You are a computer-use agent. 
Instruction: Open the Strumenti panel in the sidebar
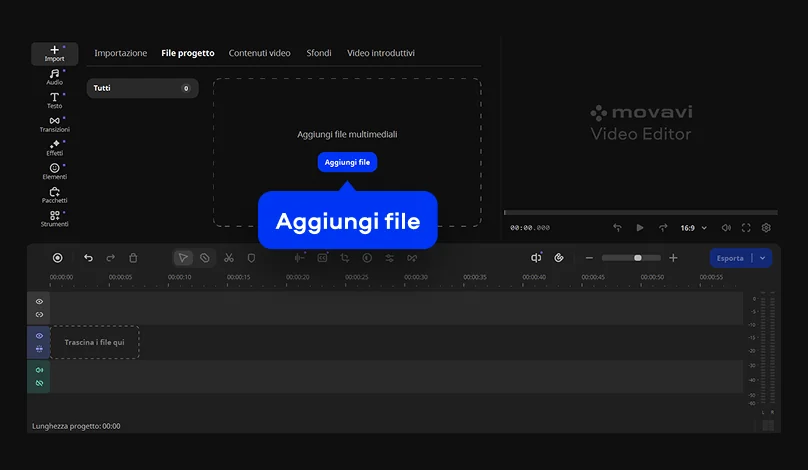click(54, 218)
